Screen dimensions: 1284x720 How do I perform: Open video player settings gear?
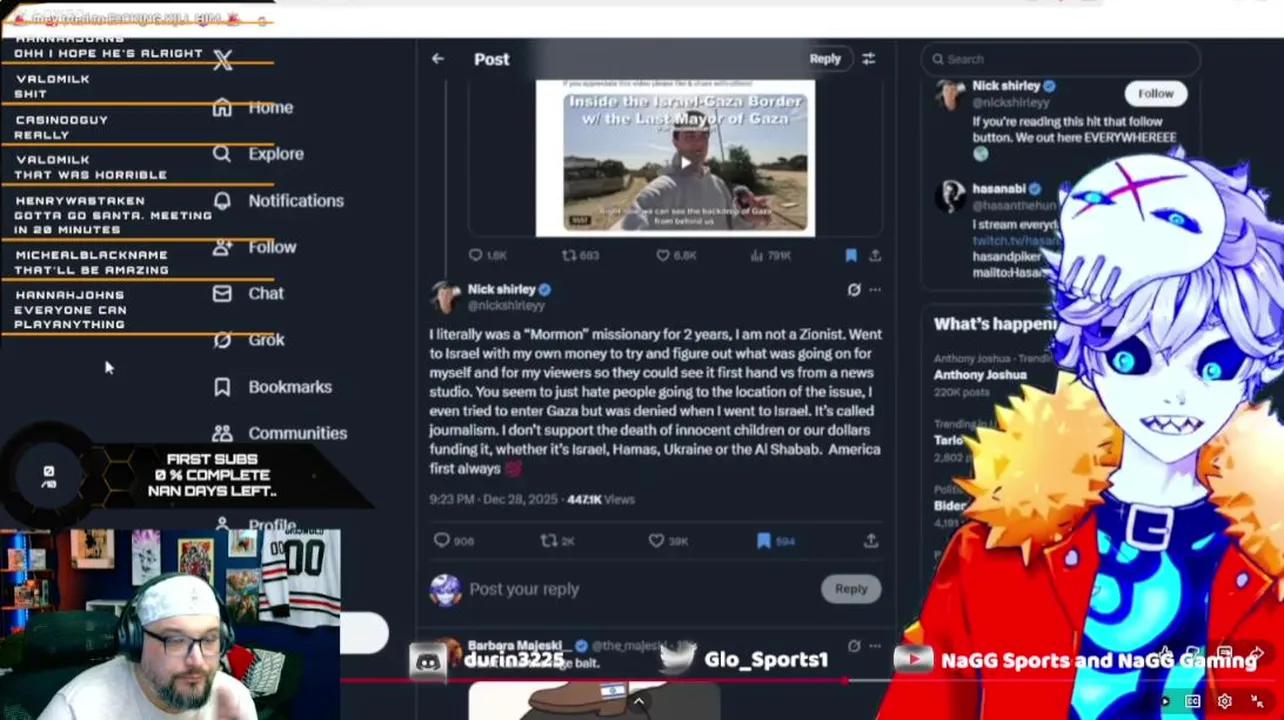click(1224, 702)
